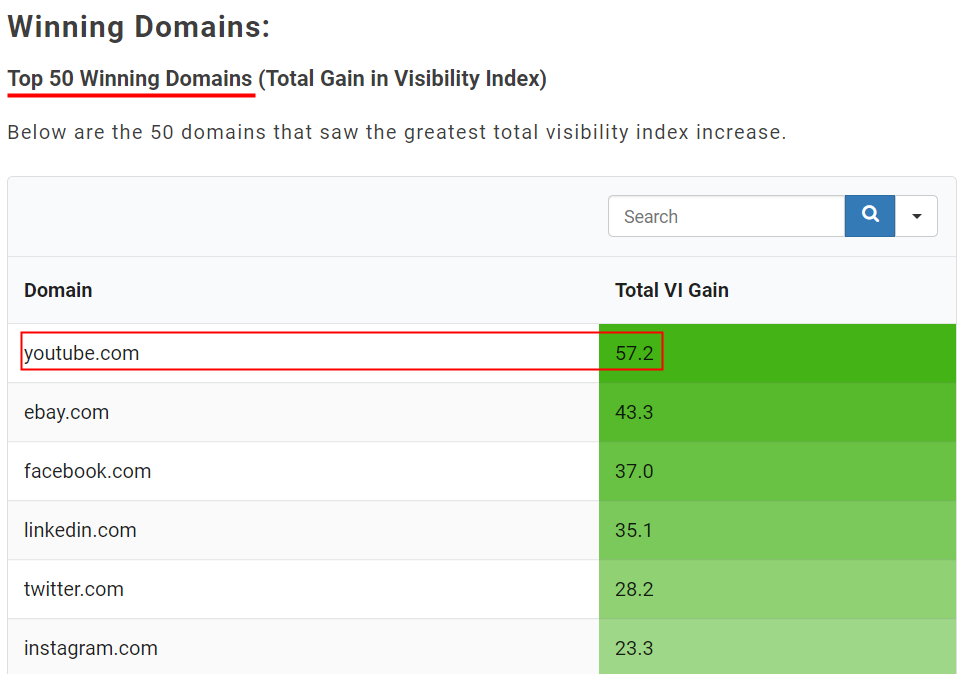
Task: Pick the instagram.com domain row
Action: click(91, 648)
